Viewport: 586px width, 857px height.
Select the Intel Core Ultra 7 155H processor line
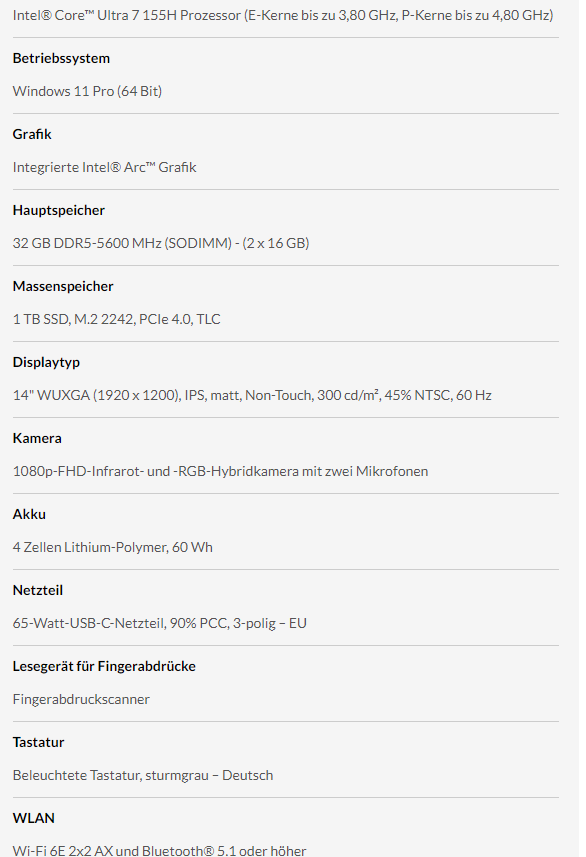(283, 15)
